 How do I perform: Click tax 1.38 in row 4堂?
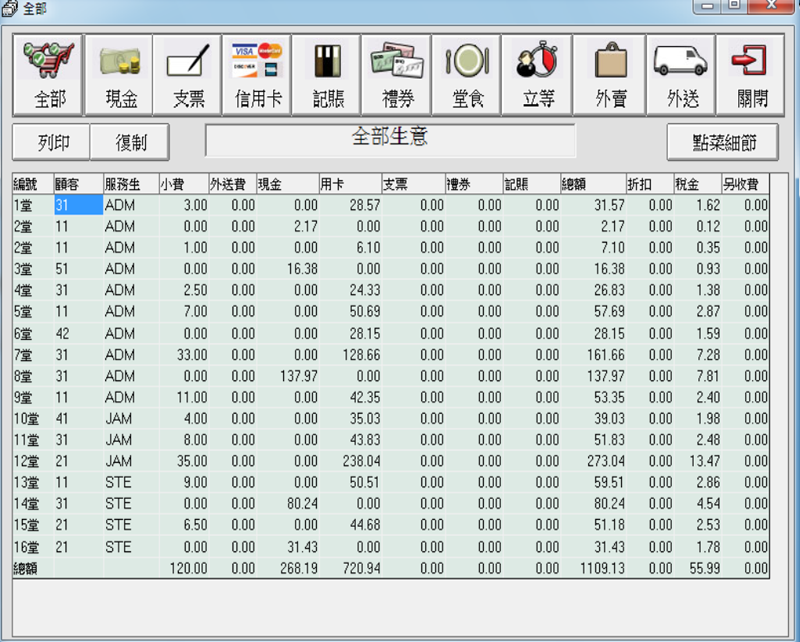[697, 290]
